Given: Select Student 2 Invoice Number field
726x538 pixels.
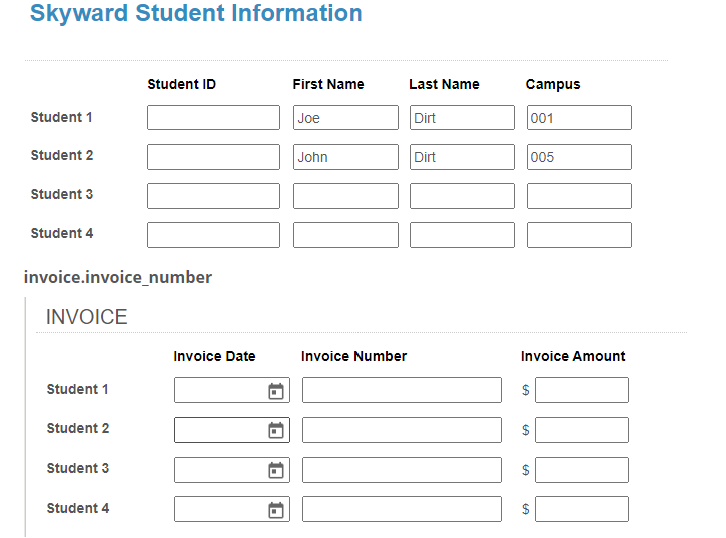Looking at the screenshot, I should [x=401, y=430].
